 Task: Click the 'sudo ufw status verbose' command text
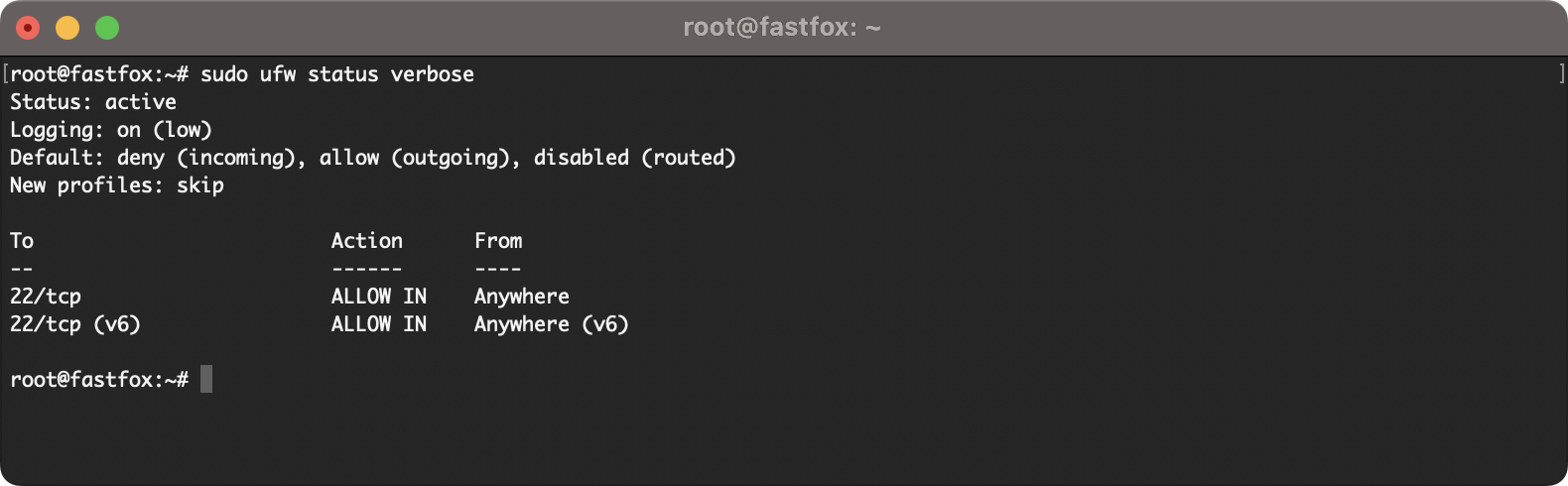point(337,74)
